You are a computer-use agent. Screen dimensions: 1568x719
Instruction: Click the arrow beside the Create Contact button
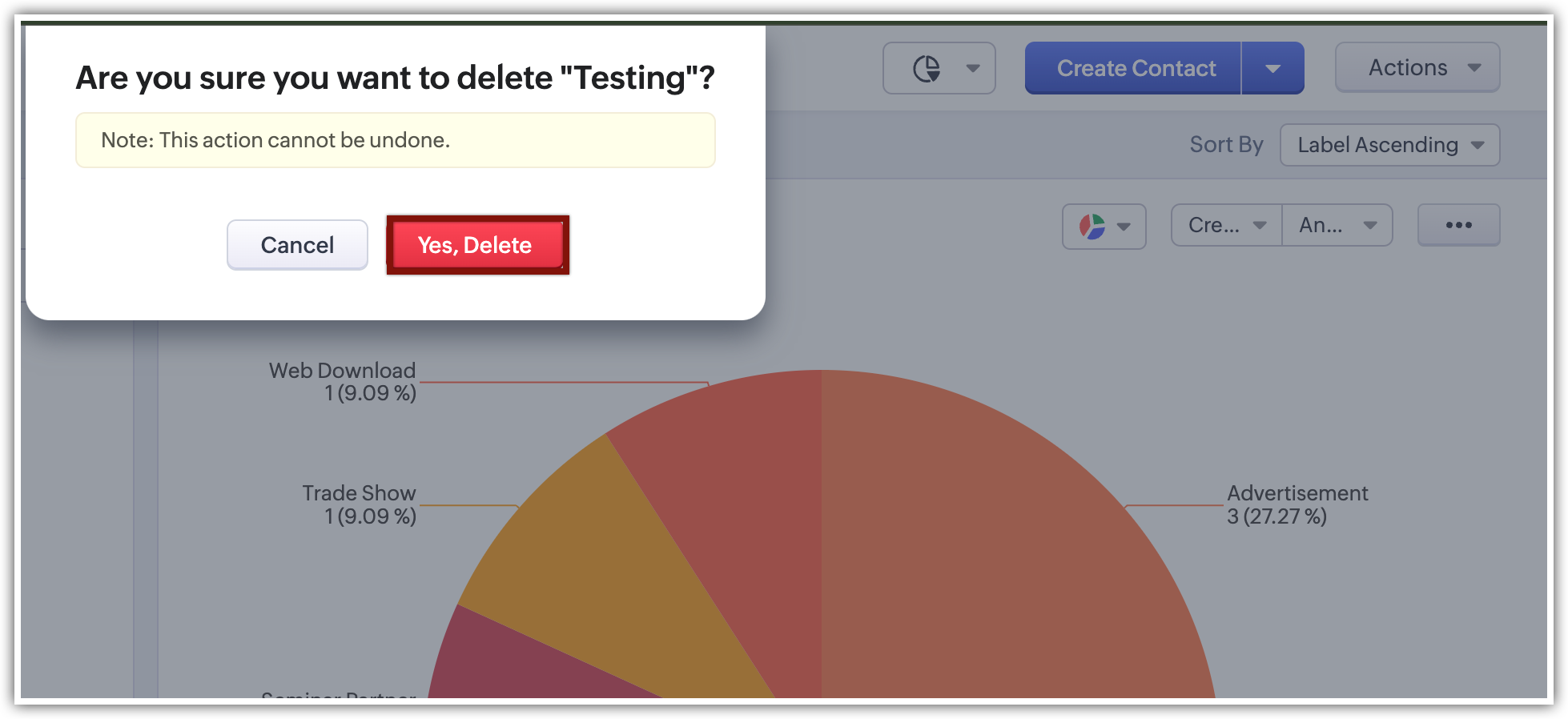(x=1272, y=69)
